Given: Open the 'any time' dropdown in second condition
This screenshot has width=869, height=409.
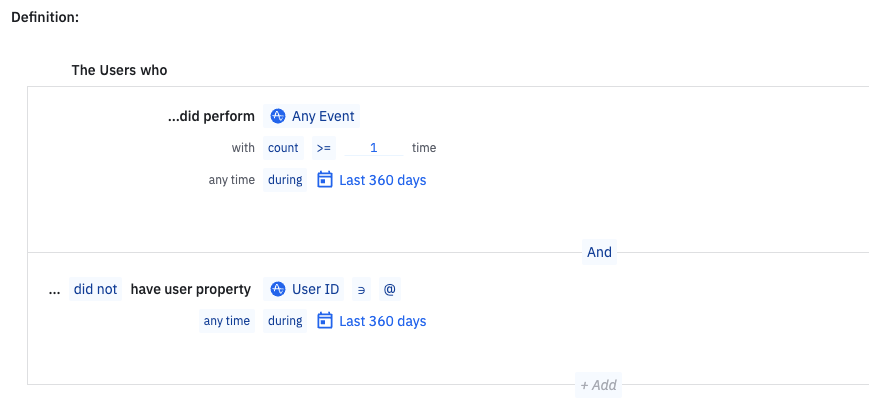Looking at the screenshot, I should coord(227,321).
